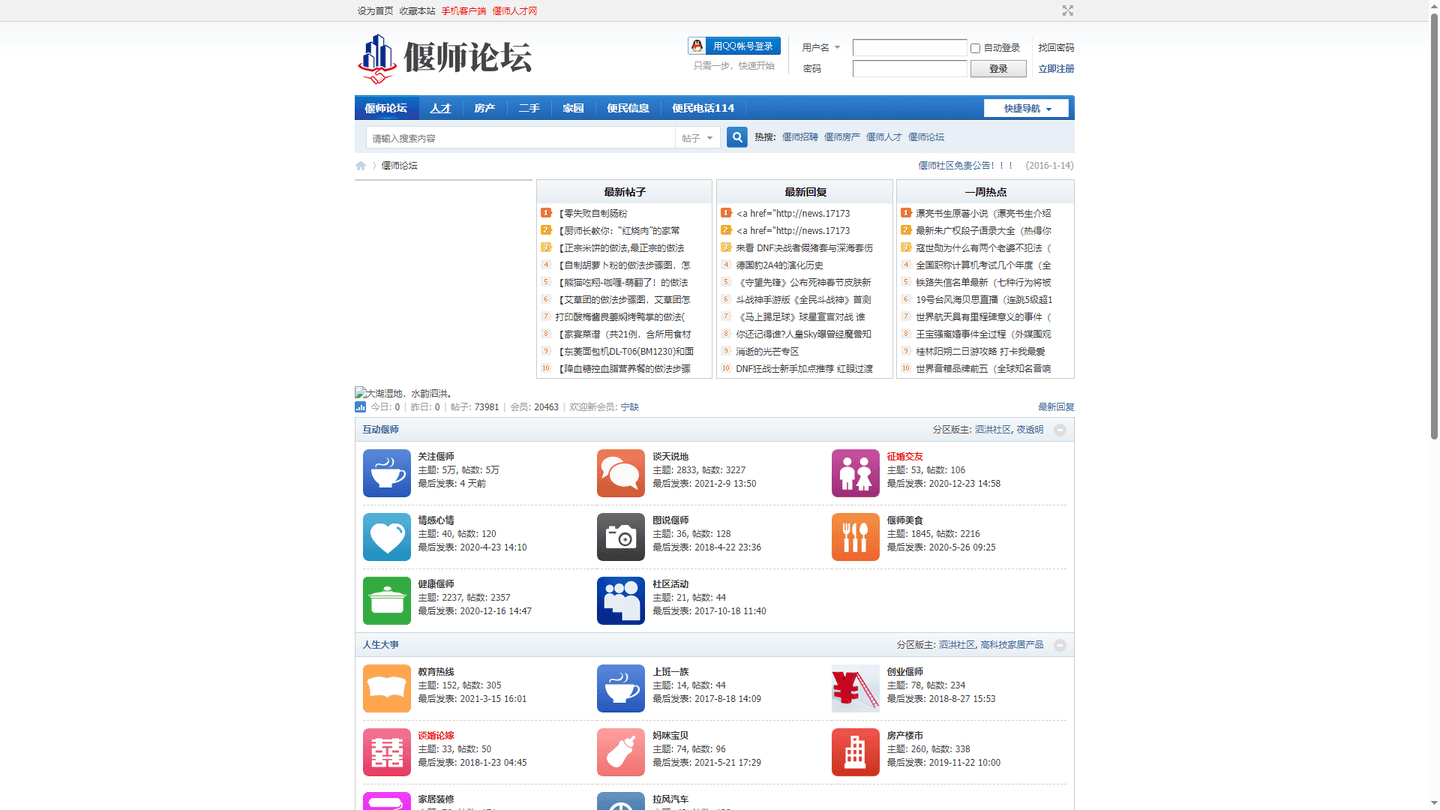
Task: Open hot topic 王宝强离婚事件全过程
Action: (x=983, y=334)
